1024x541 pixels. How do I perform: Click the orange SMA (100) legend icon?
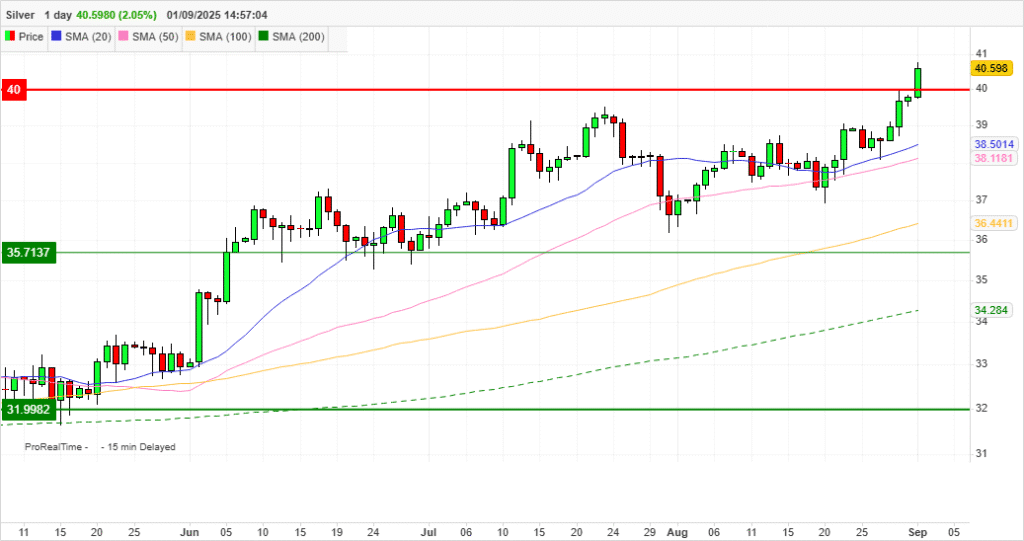(x=191, y=37)
